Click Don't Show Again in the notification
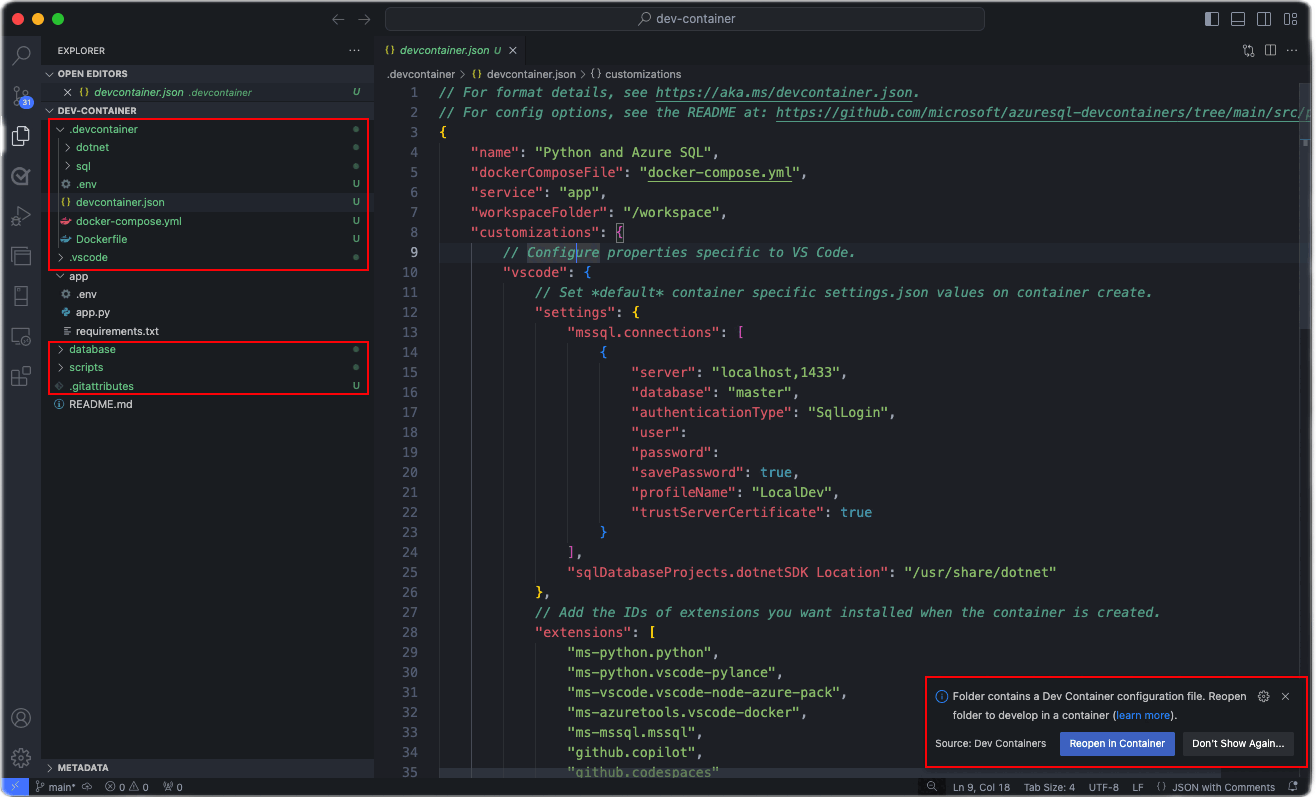This screenshot has height=797, width=1316. point(1238,743)
